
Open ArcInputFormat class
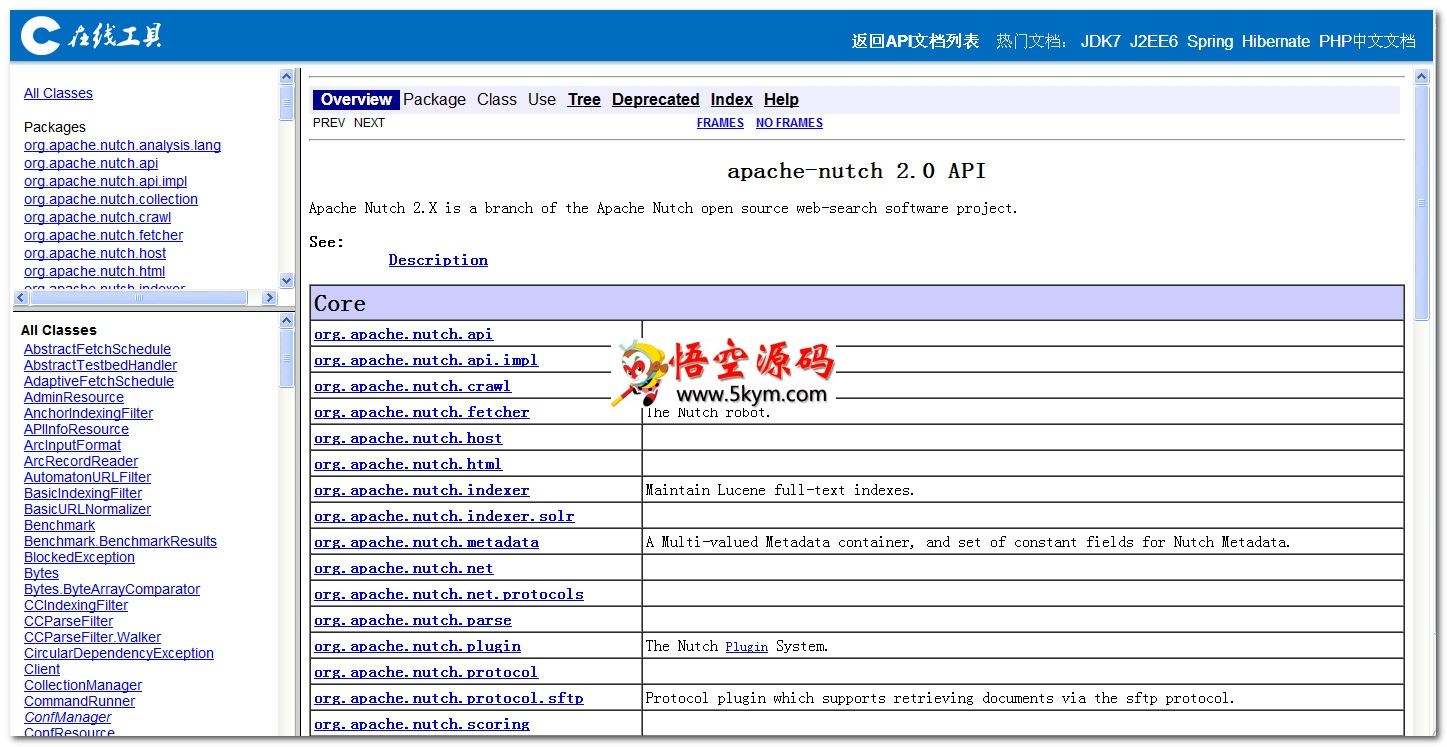click(x=72, y=445)
